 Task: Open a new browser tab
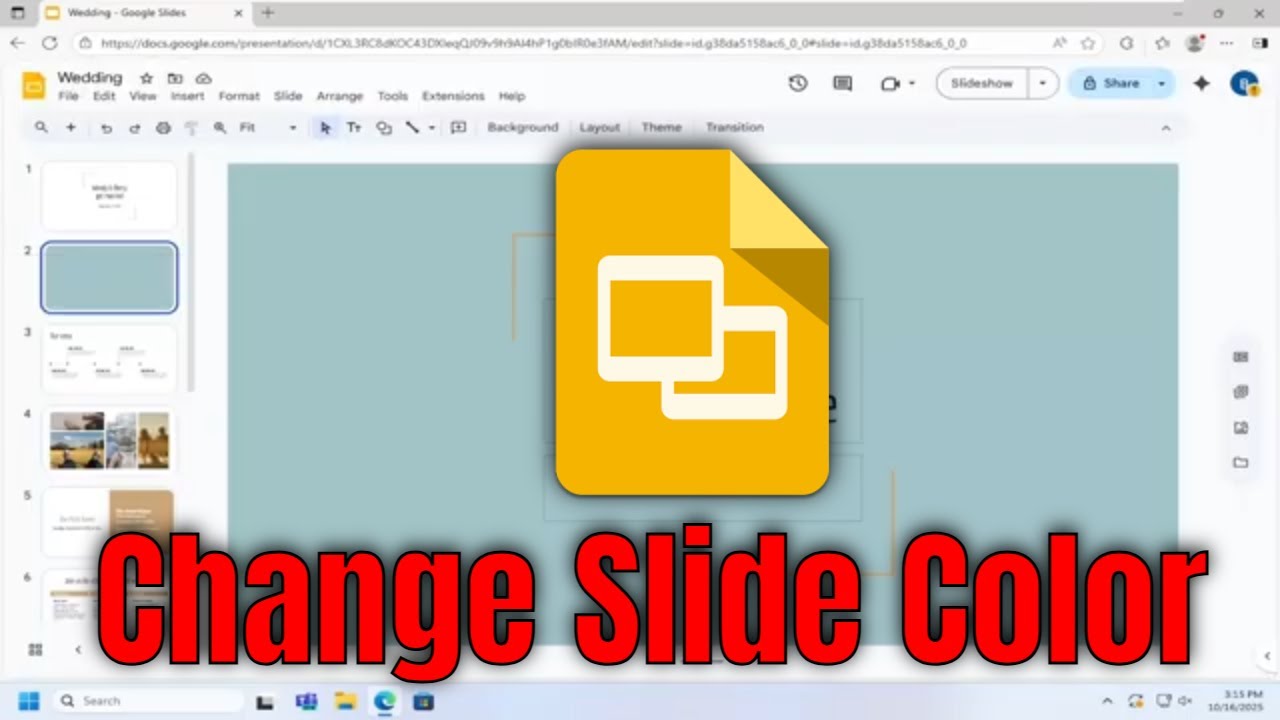[267, 13]
